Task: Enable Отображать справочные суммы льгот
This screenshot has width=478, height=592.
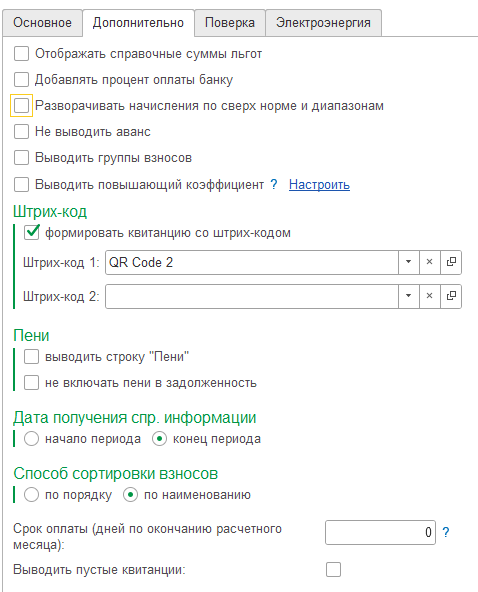Action: (21, 54)
